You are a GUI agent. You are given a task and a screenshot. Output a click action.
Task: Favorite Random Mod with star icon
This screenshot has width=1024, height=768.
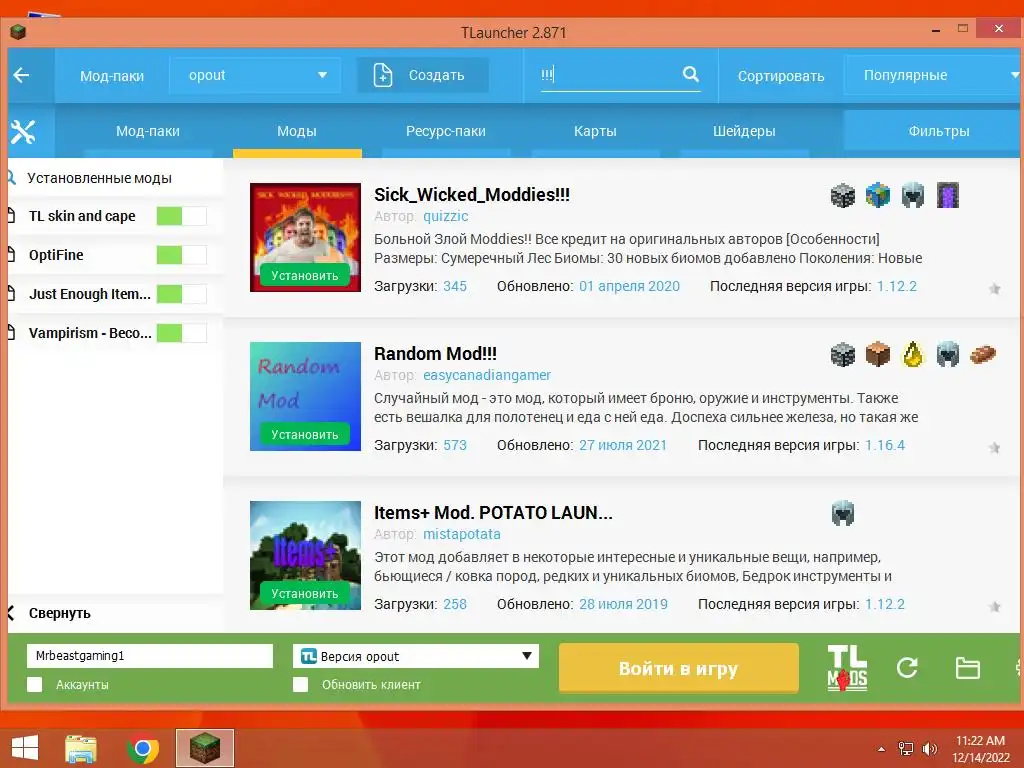[995, 447]
